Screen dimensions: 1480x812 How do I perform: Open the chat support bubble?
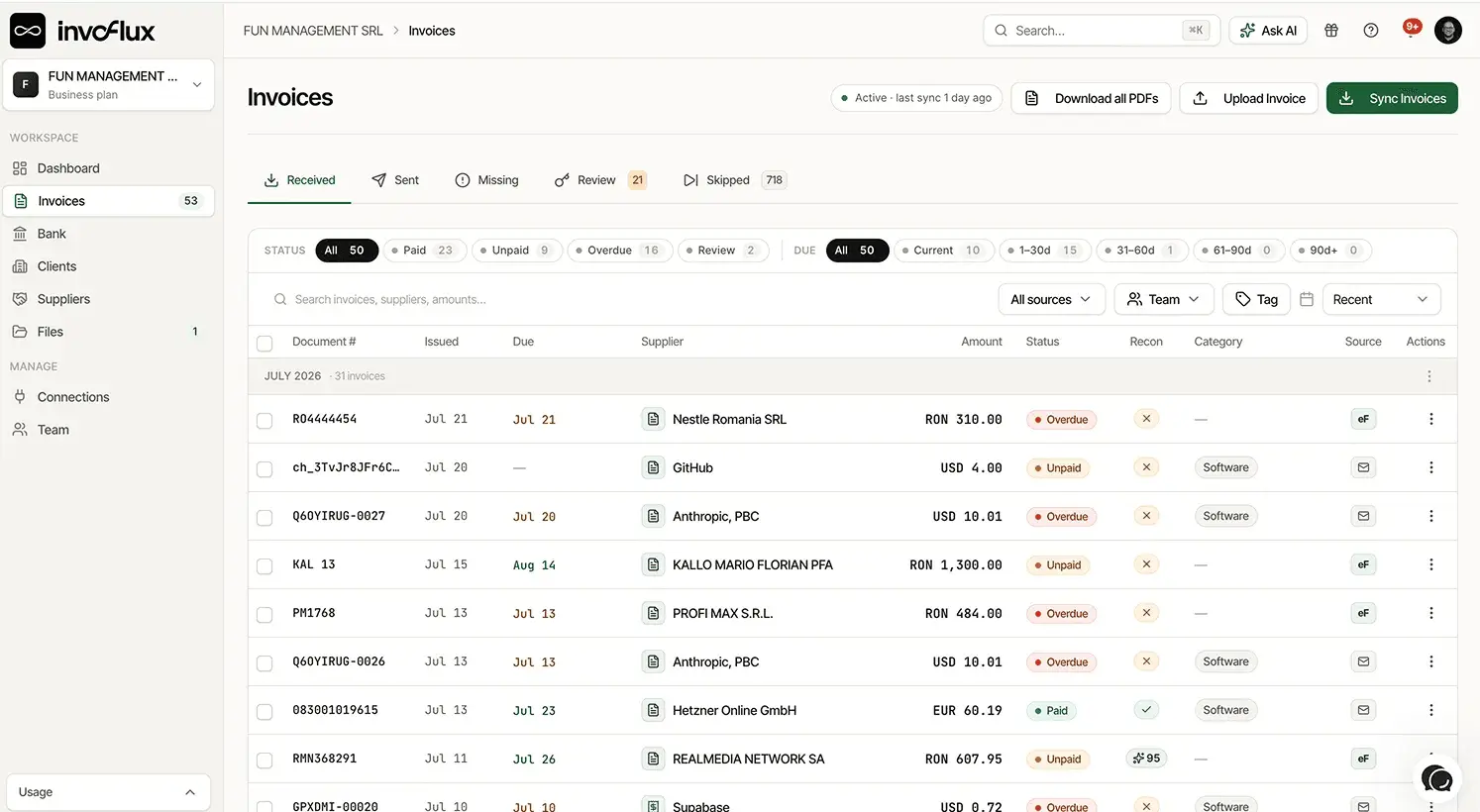click(1436, 779)
